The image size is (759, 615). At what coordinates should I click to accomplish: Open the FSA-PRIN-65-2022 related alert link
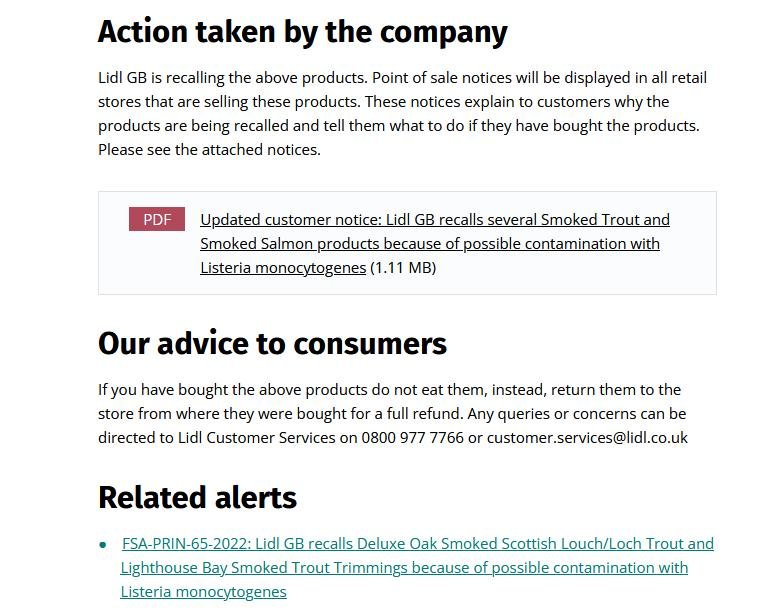point(417,544)
